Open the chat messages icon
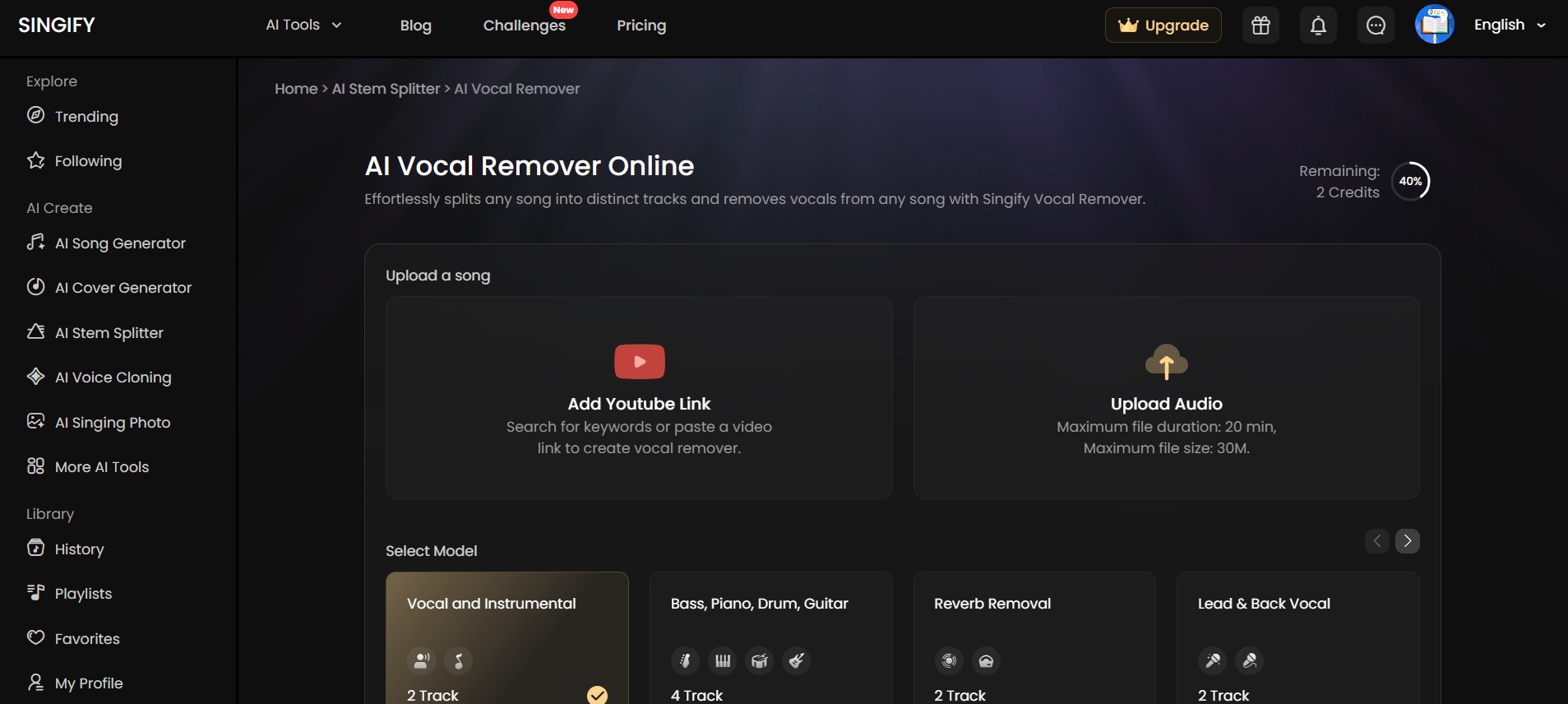 [x=1376, y=25]
